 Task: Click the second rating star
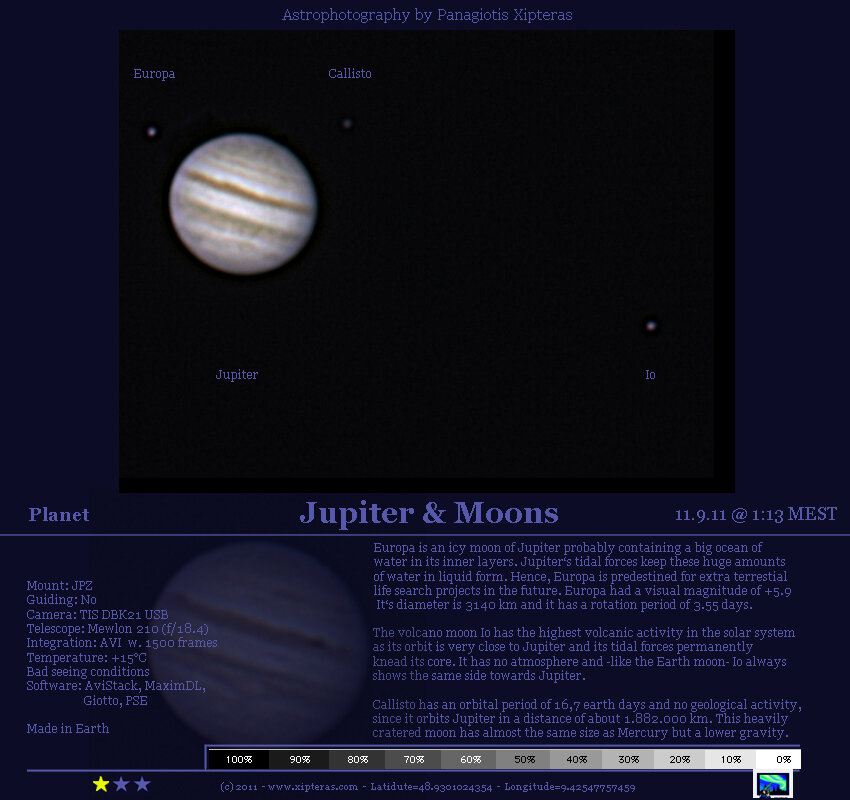click(x=122, y=784)
